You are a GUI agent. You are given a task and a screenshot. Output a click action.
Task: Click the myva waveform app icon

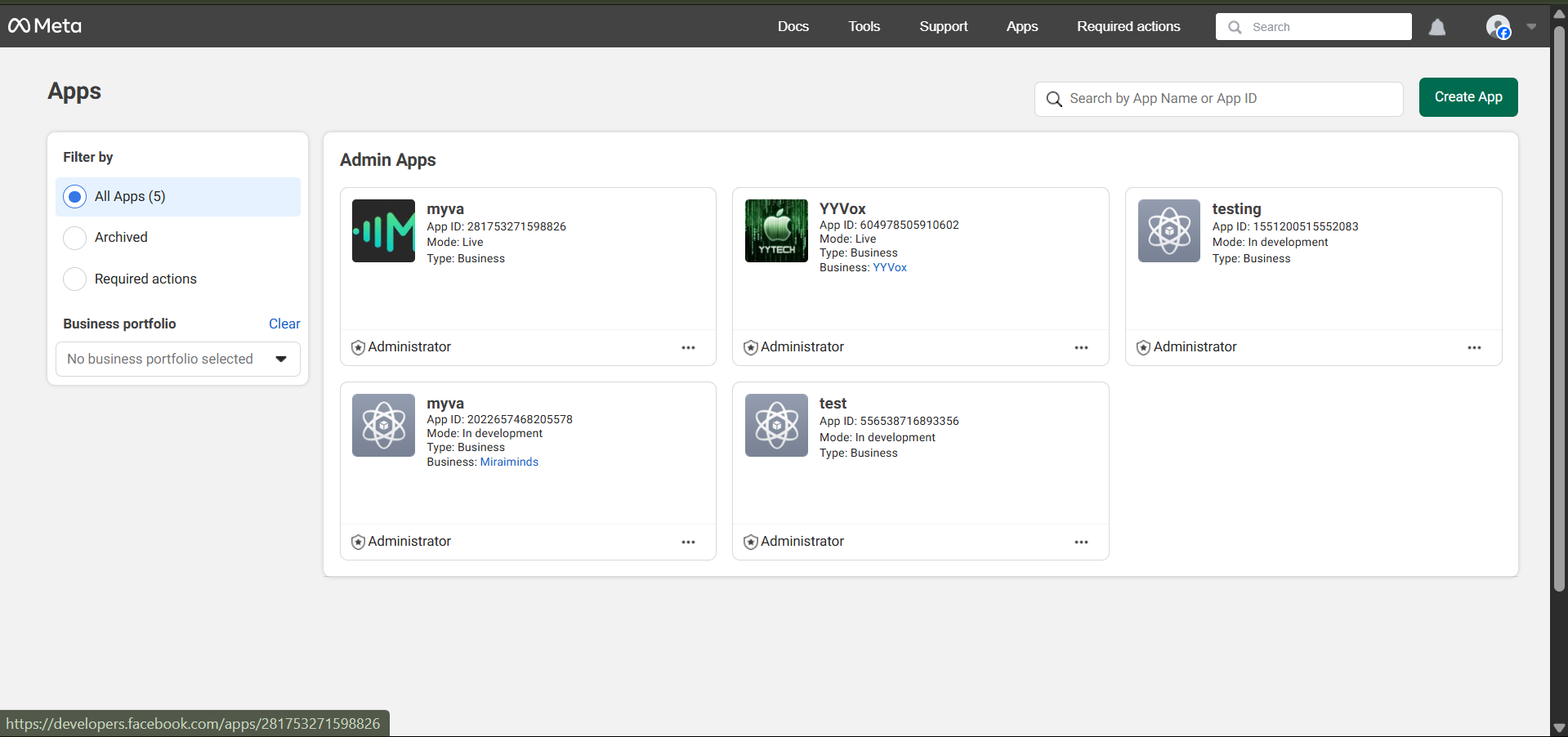(x=382, y=230)
